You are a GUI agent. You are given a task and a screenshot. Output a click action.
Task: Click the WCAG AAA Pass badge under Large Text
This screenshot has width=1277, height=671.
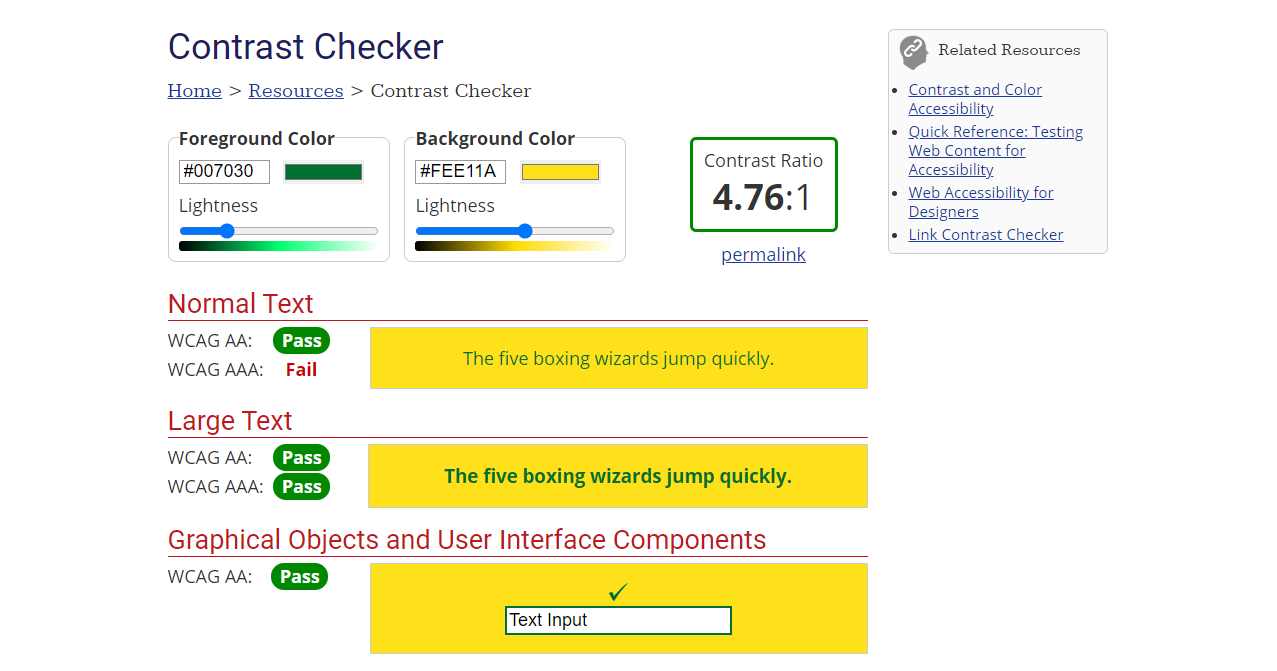(301, 487)
